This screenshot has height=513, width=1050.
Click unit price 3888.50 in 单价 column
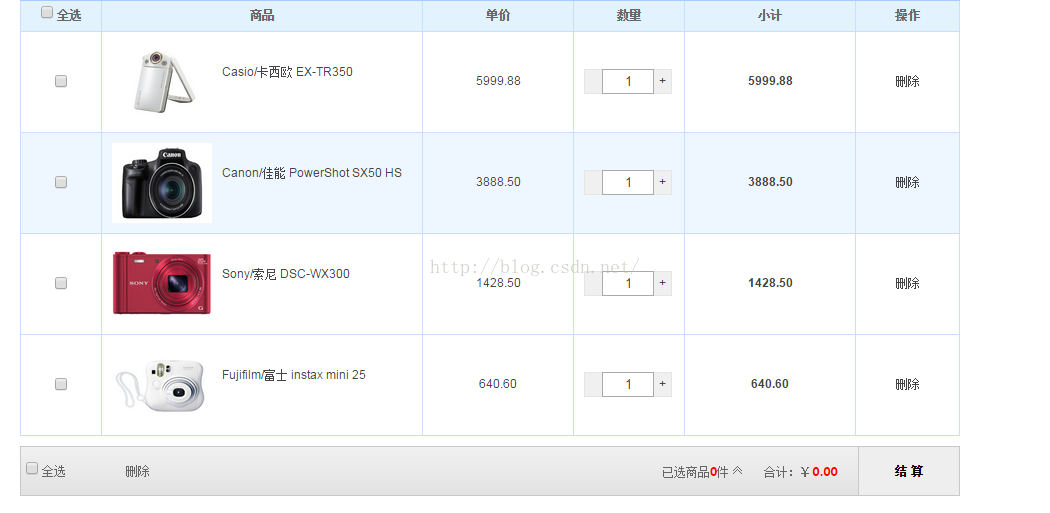click(498, 182)
